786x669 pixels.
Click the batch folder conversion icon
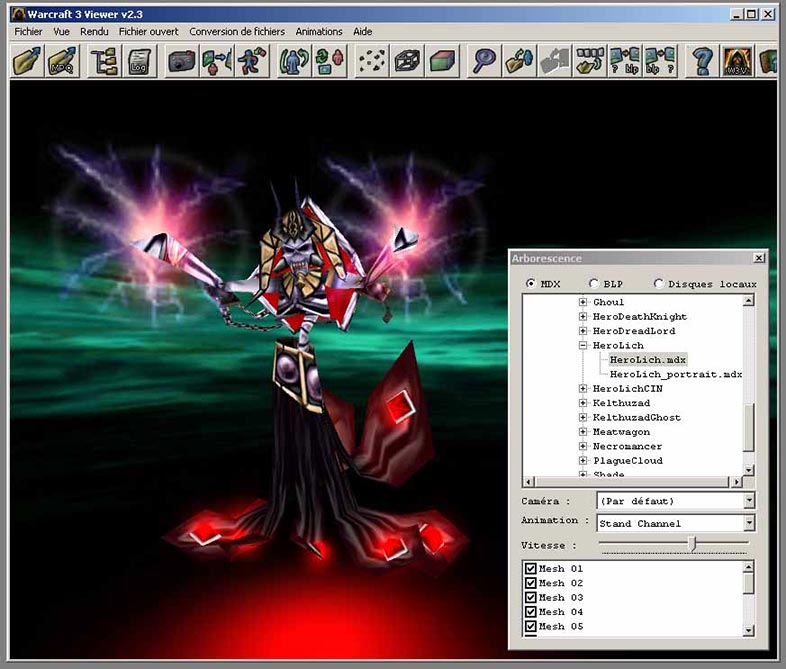click(x=590, y=61)
